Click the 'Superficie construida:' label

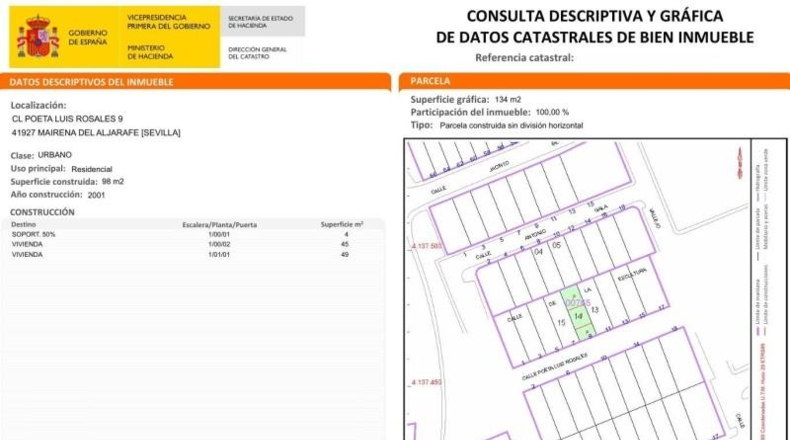pos(54,181)
